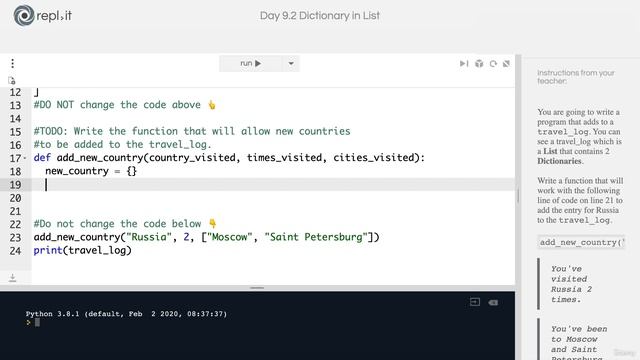Run the program with the run button
640x360 pixels.
[251, 63]
